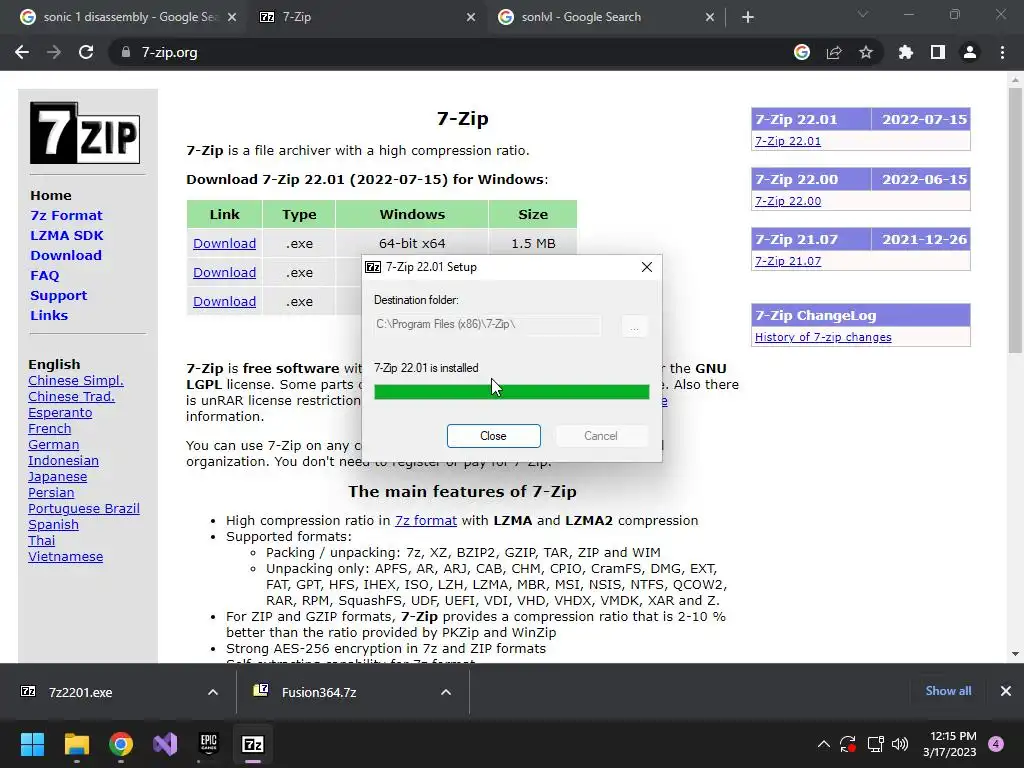
Task: Show all downloads
Action: [948, 691]
